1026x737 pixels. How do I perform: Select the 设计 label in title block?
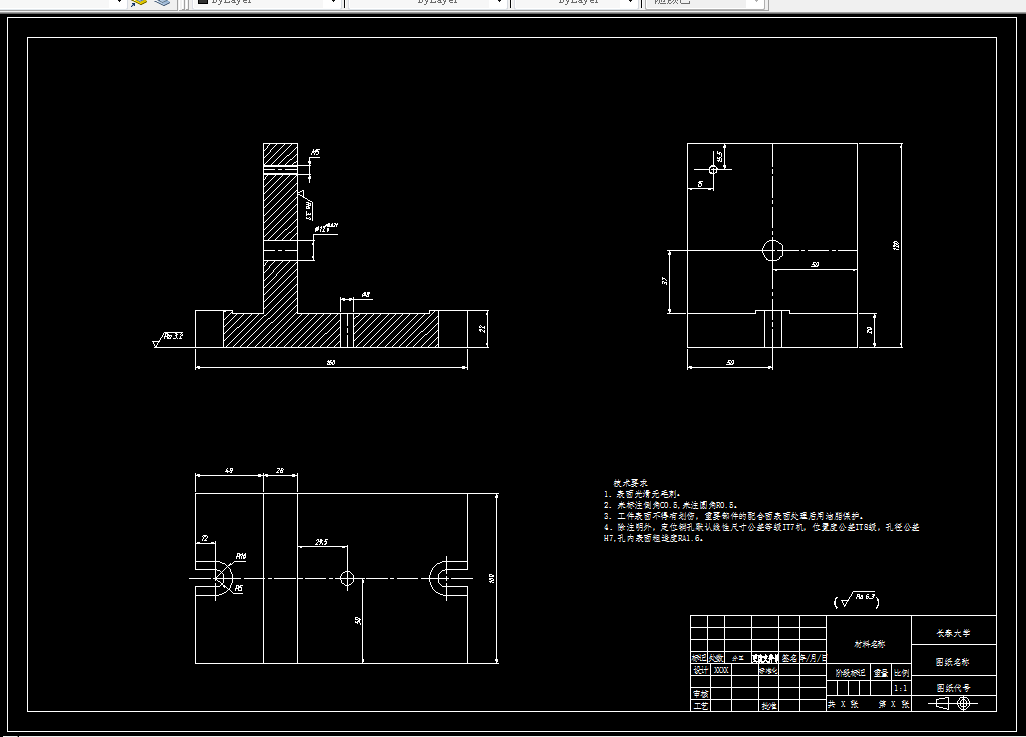pos(700,670)
